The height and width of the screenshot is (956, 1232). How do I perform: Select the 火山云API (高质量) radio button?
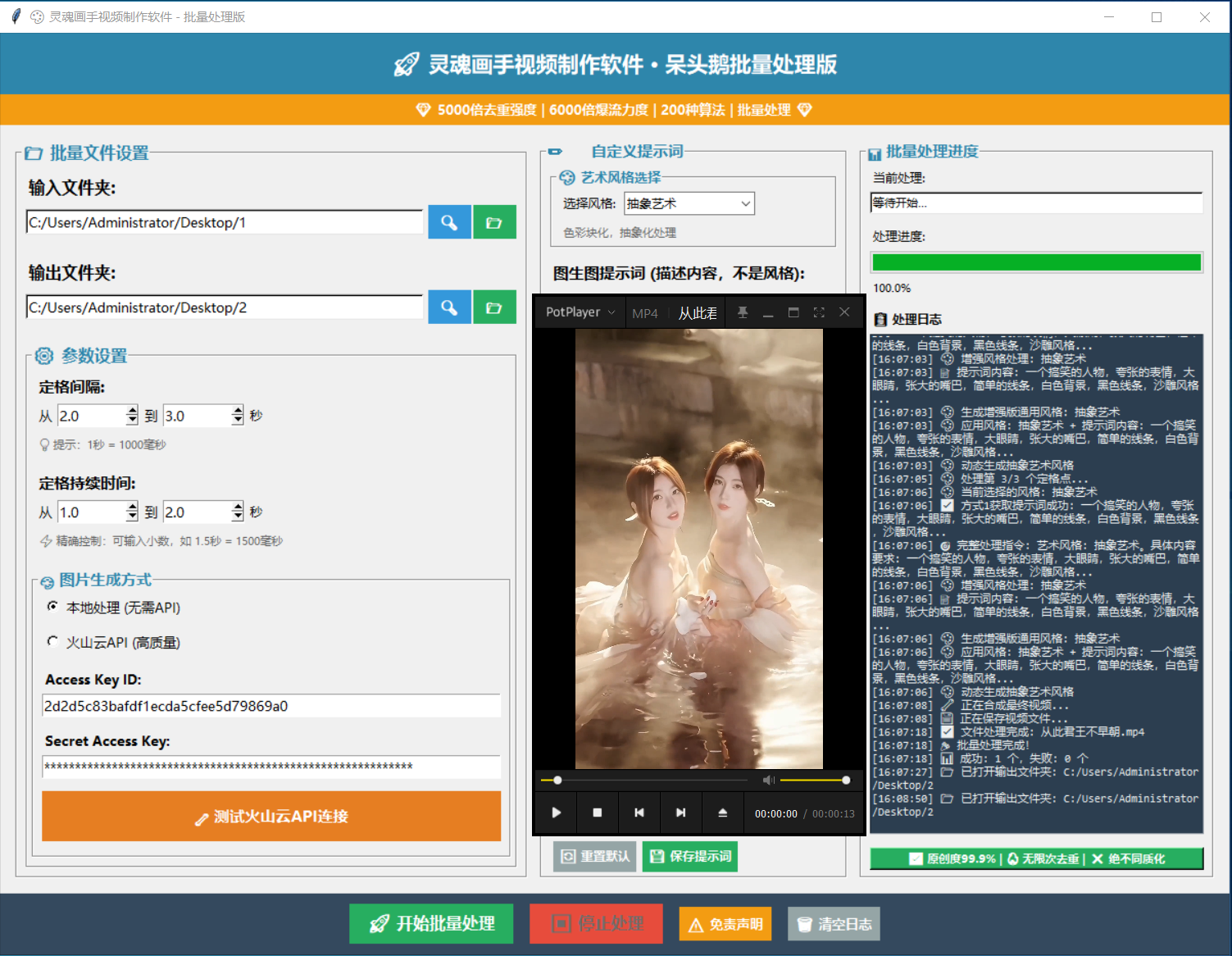pyautogui.click(x=52, y=642)
